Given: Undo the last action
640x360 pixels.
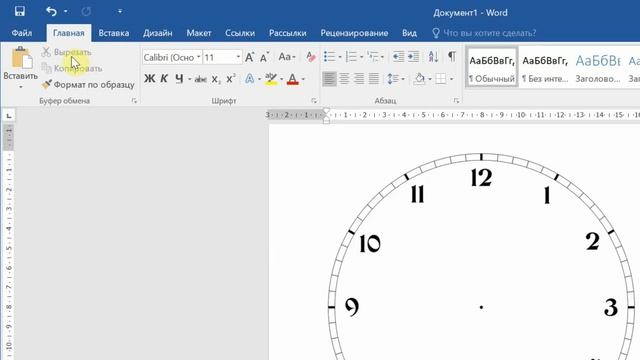Looking at the screenshot, I should pyautogui.click(x=51, y=11).
